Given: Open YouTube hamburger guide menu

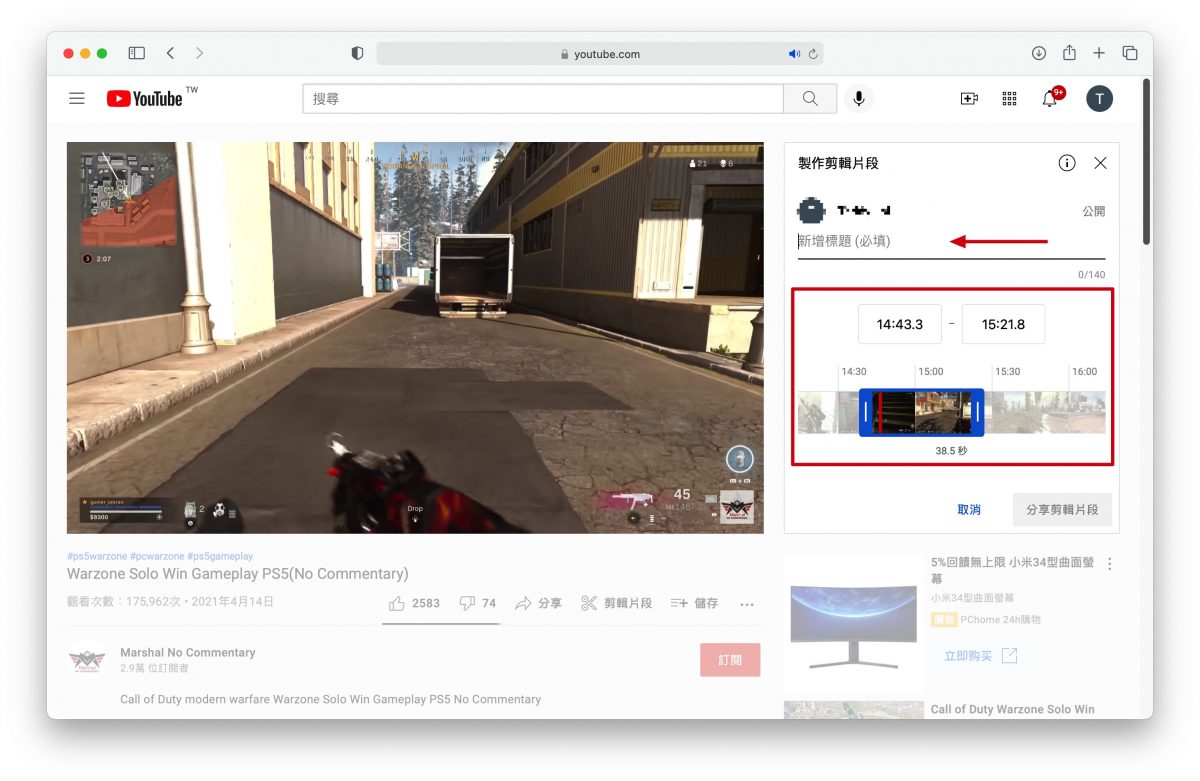Looking at the screenshot, I should 77,98.
